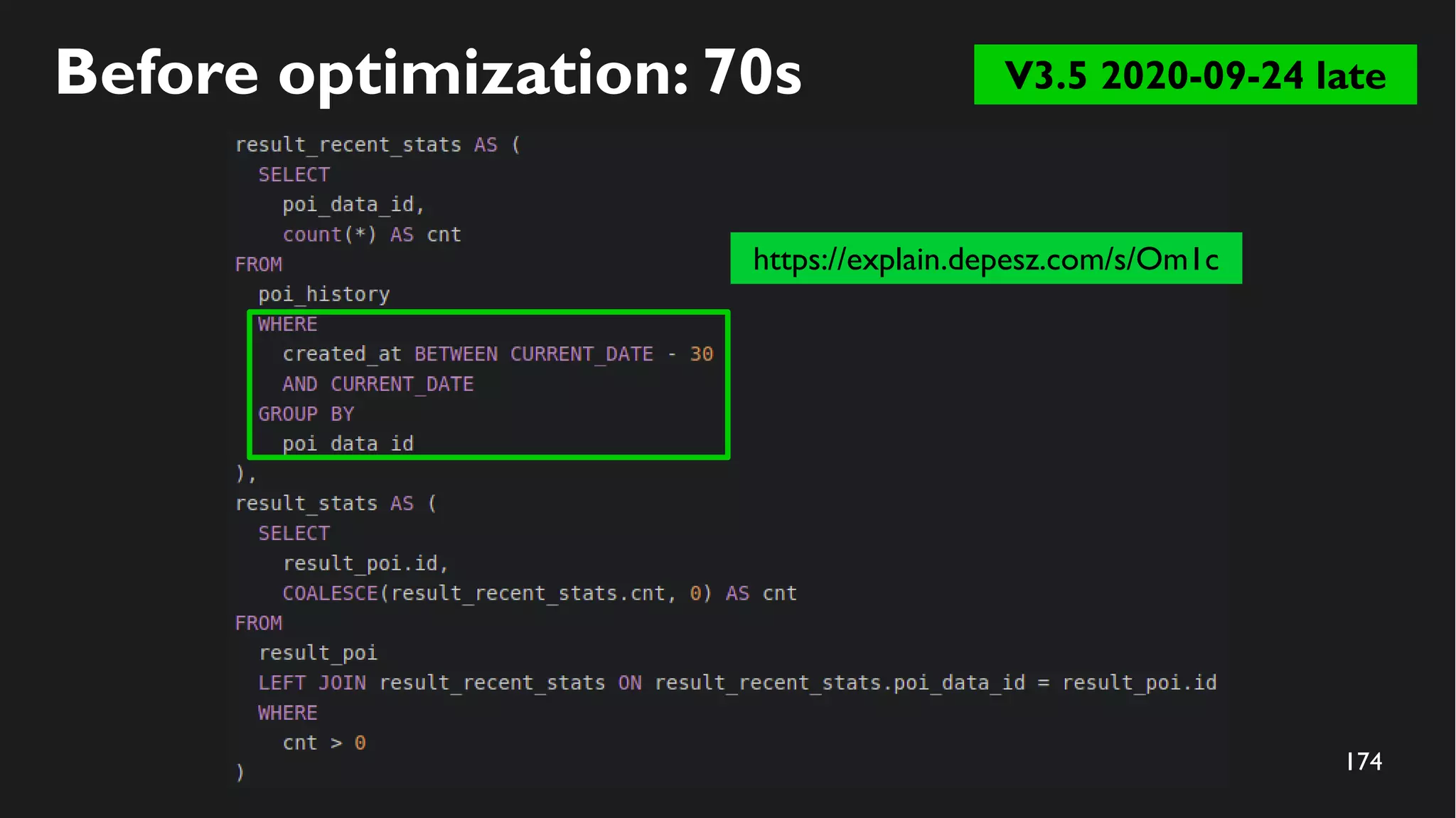This screenshot has width=1456, height=818.
Task: Click the 'result_poi.id,' line
Action: point(366,563)
